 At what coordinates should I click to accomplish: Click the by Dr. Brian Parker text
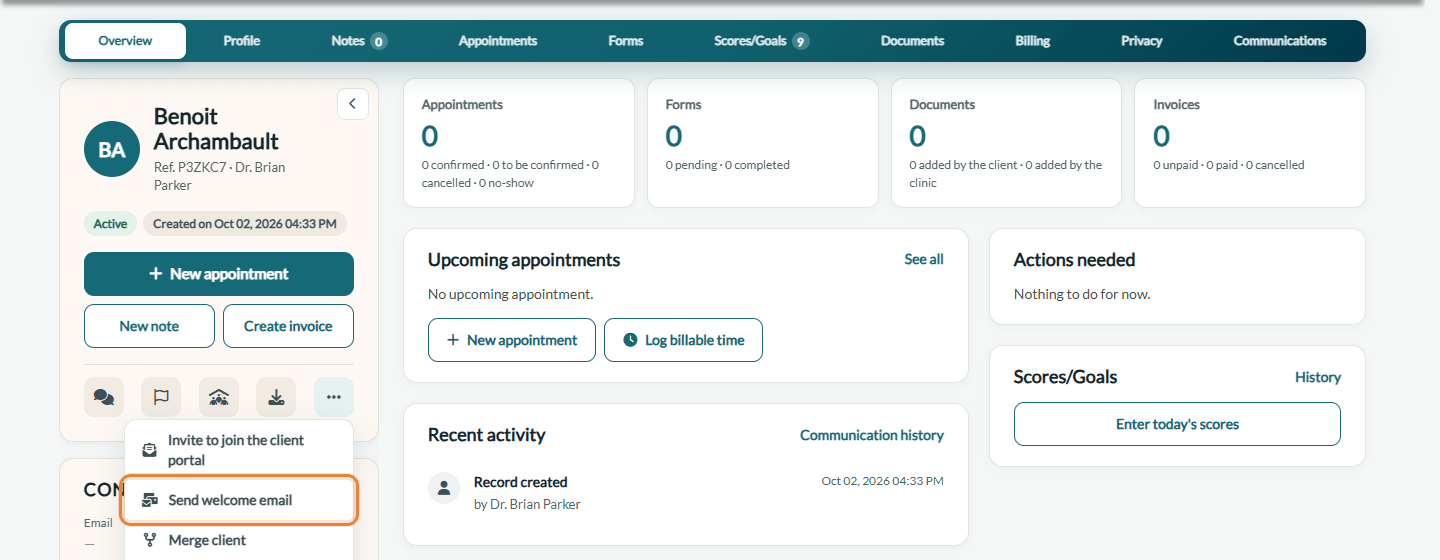[527, 504]
